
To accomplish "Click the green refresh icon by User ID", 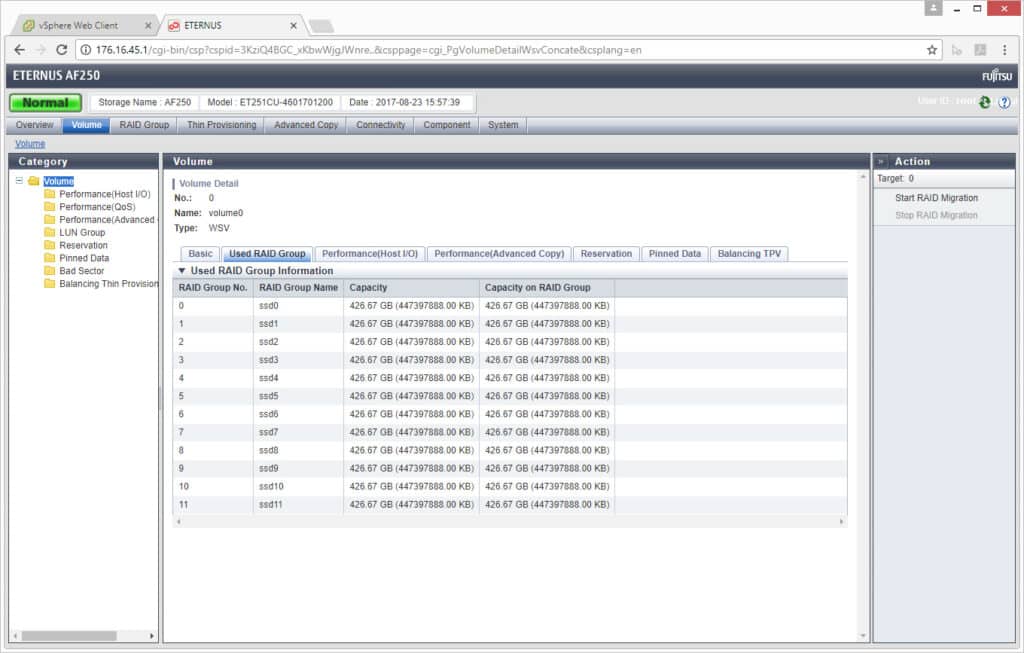I will (985, 102).
